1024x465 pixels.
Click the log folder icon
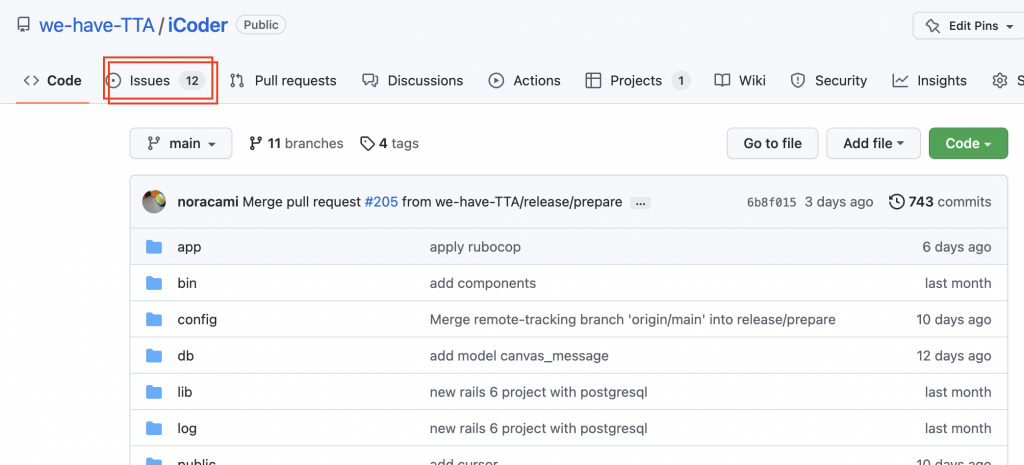(154, 428)
